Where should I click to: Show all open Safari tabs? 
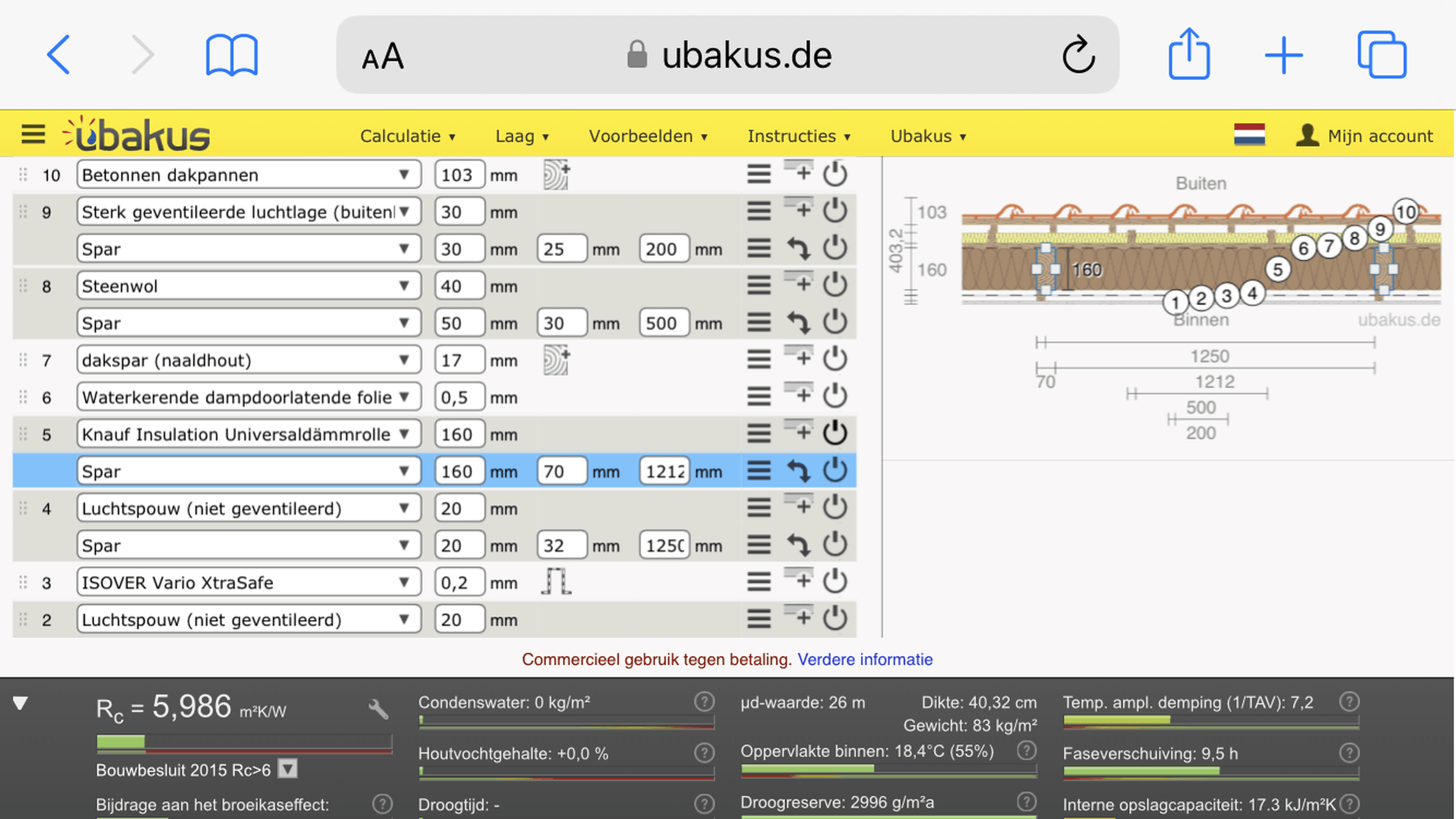1382,55
